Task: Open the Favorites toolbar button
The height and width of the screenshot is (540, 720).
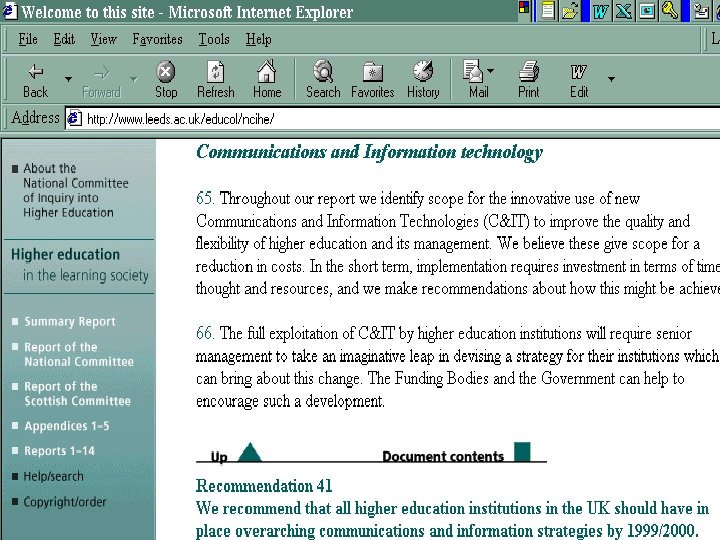Action: [x=372, y=79]
